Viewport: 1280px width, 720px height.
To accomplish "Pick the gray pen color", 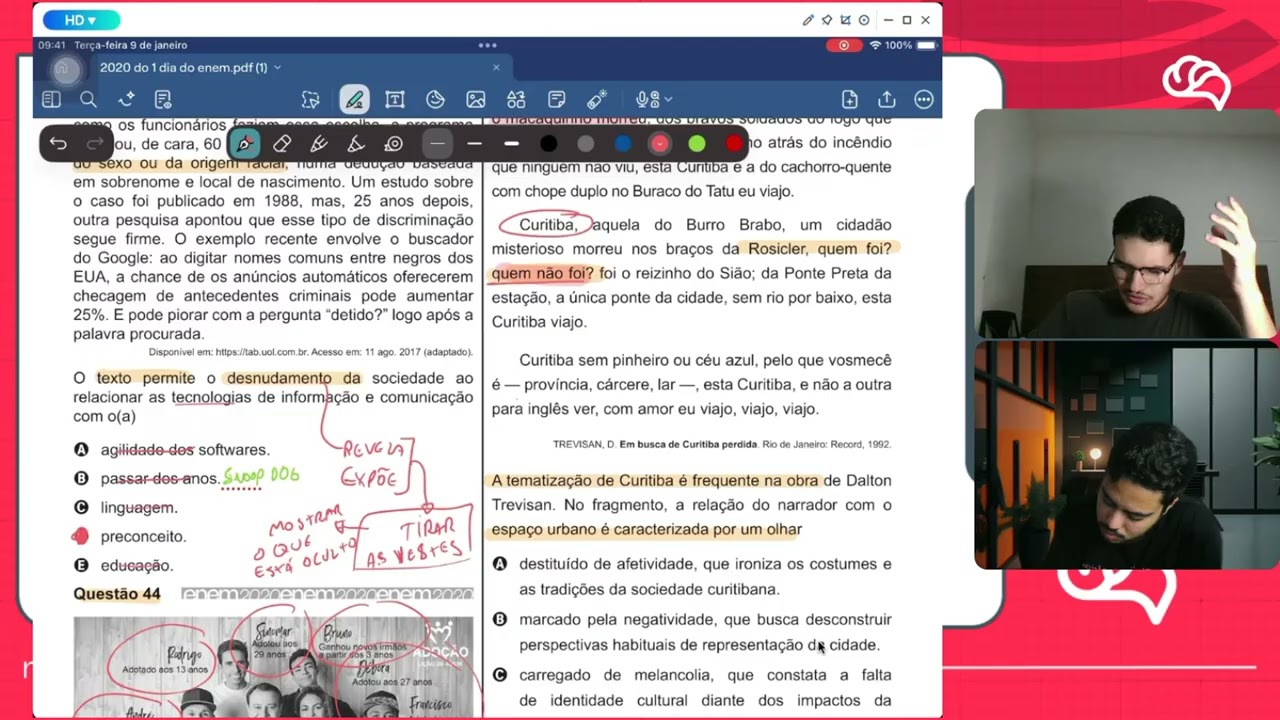I will pyautogui.click(x=585, y=144).
